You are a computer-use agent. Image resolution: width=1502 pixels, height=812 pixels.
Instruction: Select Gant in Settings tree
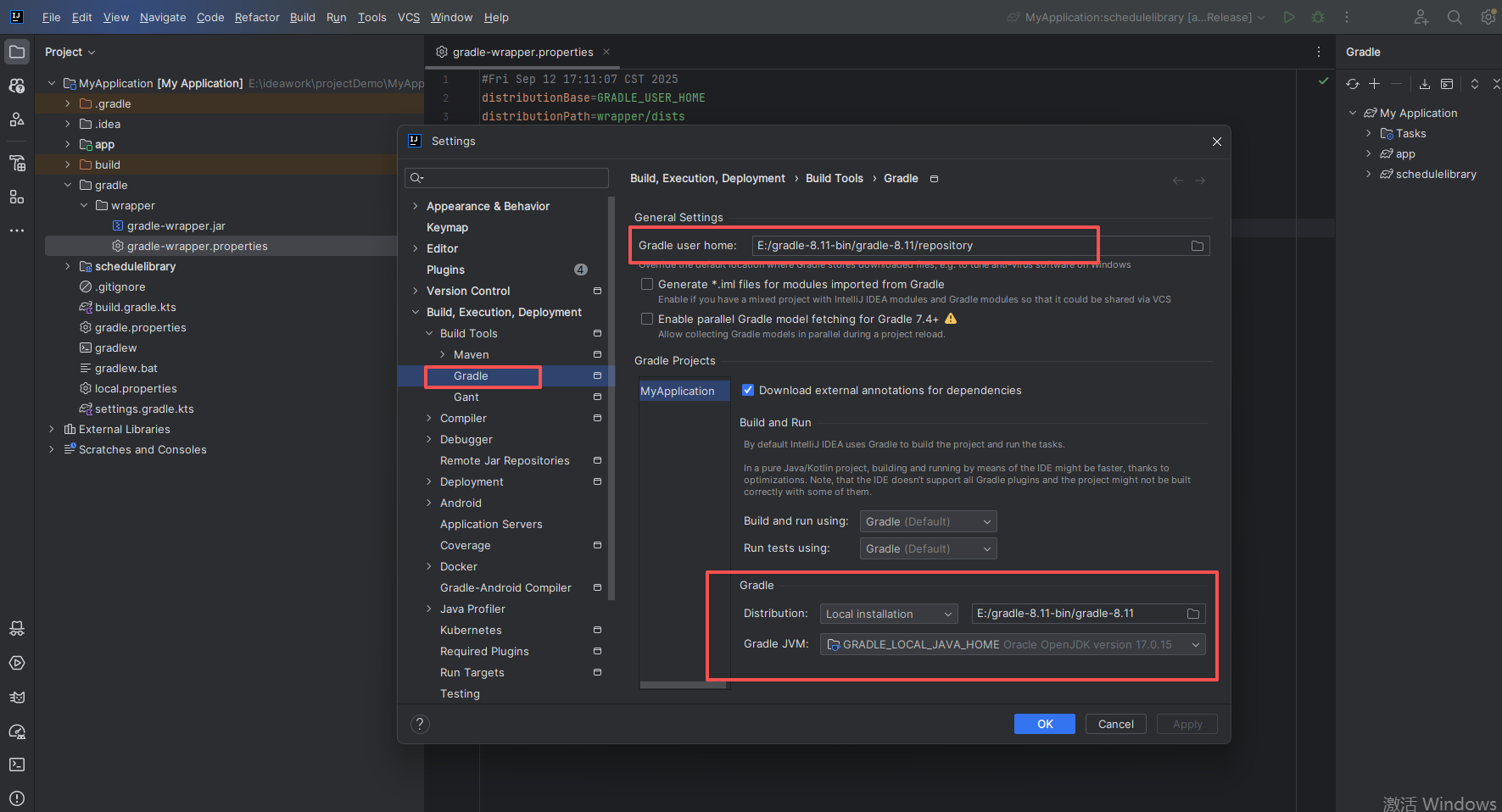pyautogui.click(x=466, y=397)
